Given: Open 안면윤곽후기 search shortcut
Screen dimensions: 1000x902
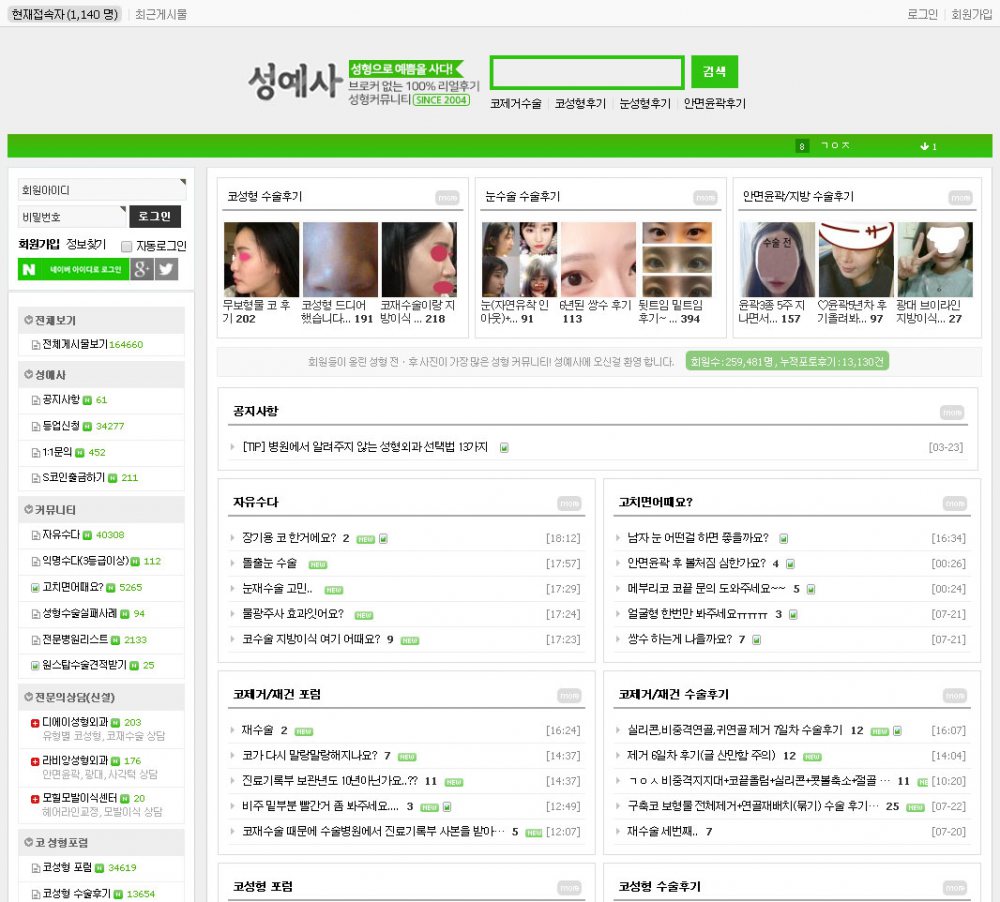Looking at the screenshot, I should click(x=714, y=103).
